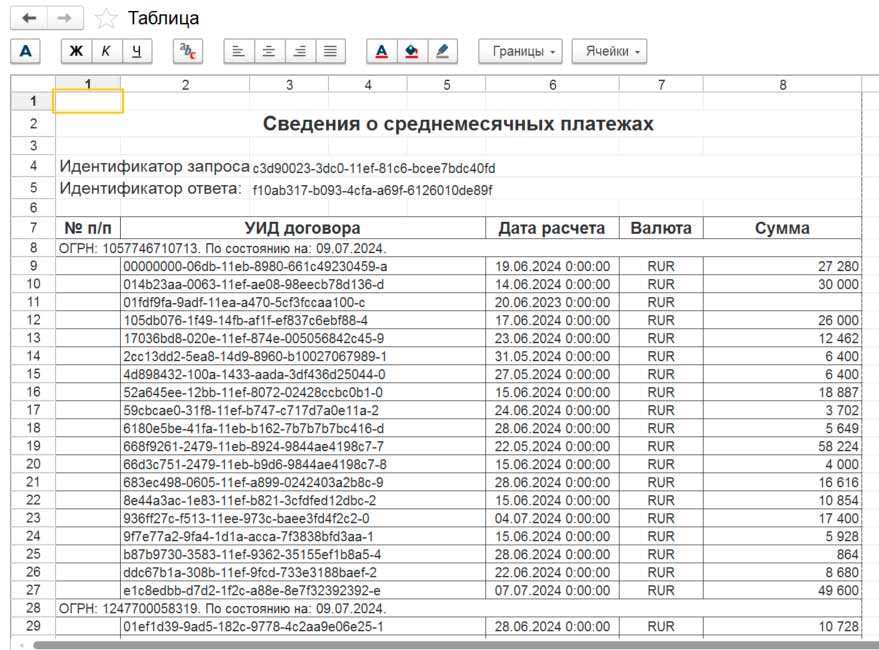Select the sum cell 5 928
This screenshot has height=650, width=879.
pos(783,536)
